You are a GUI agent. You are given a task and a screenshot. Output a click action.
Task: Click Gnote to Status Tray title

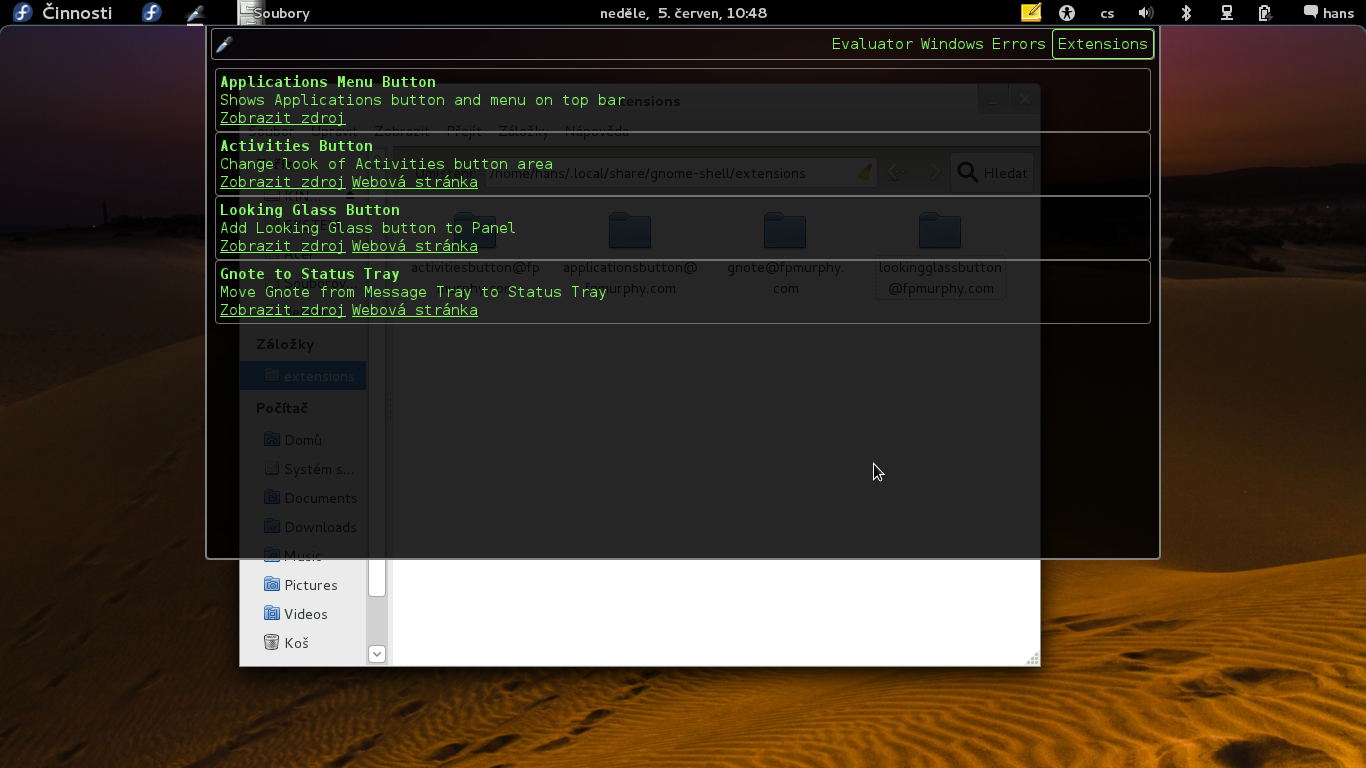[310, 274]
